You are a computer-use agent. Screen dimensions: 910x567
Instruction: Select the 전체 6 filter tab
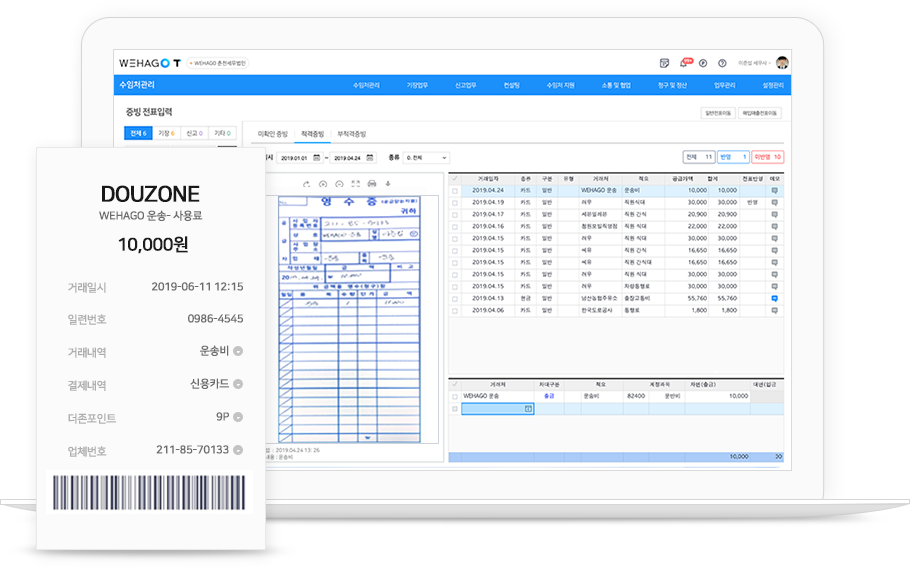coord(138,133)
